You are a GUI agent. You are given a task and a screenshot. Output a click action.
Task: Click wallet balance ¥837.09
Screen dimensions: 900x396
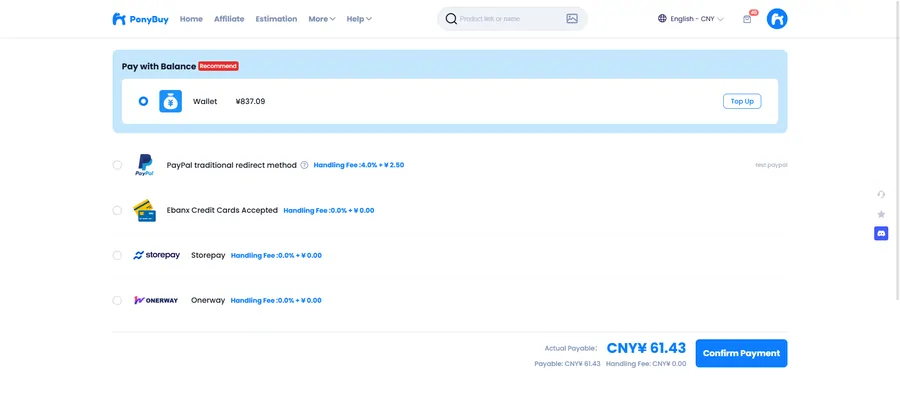(250, 101)
